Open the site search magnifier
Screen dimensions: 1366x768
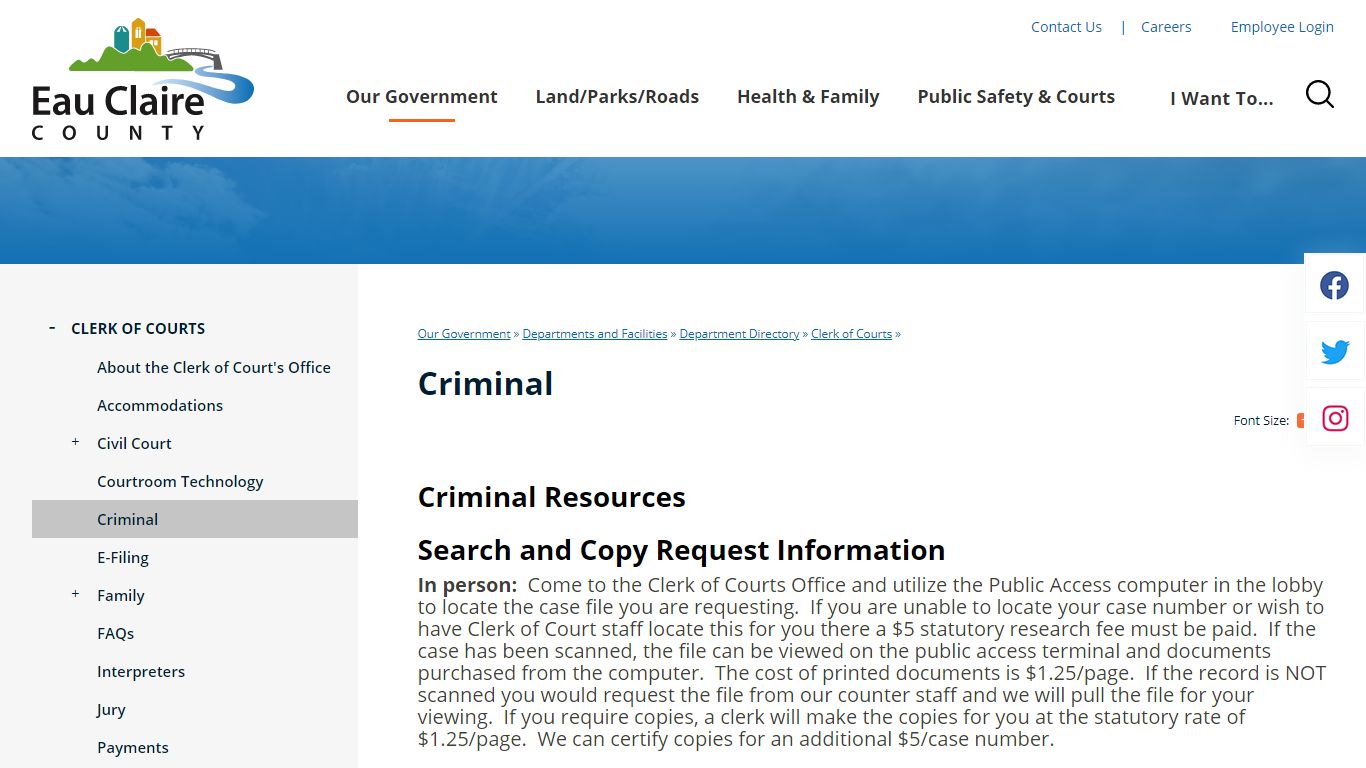(x=1319, y=93)
